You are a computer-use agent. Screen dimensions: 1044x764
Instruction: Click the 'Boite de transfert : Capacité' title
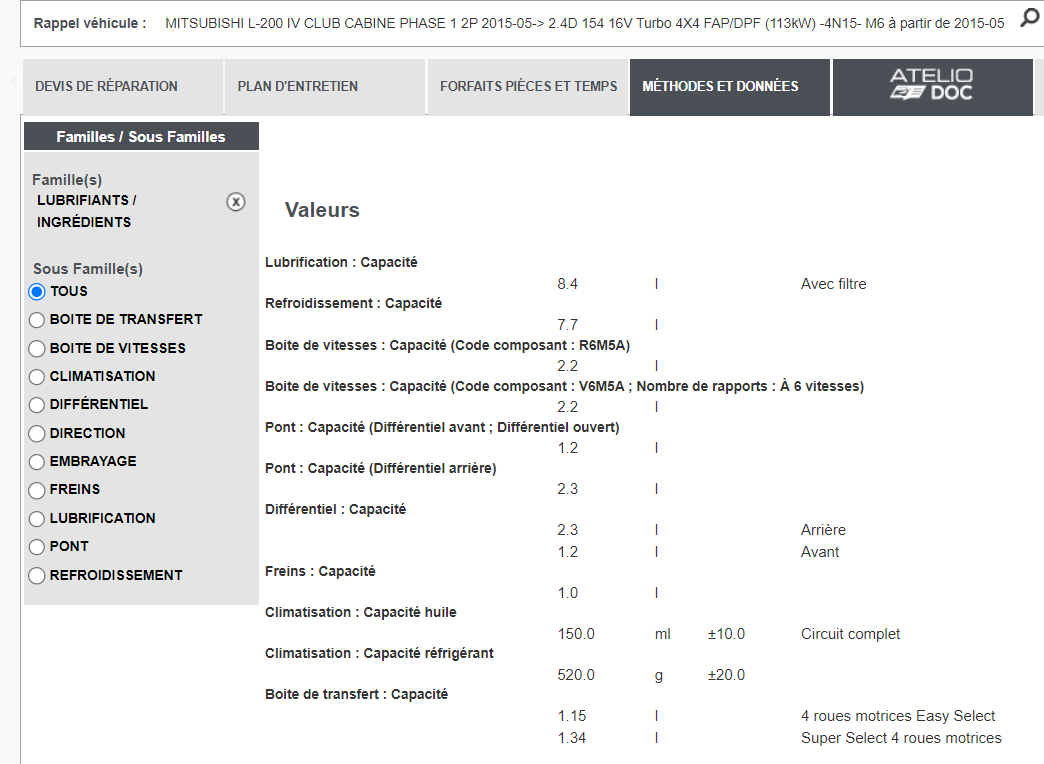point(356,695)
